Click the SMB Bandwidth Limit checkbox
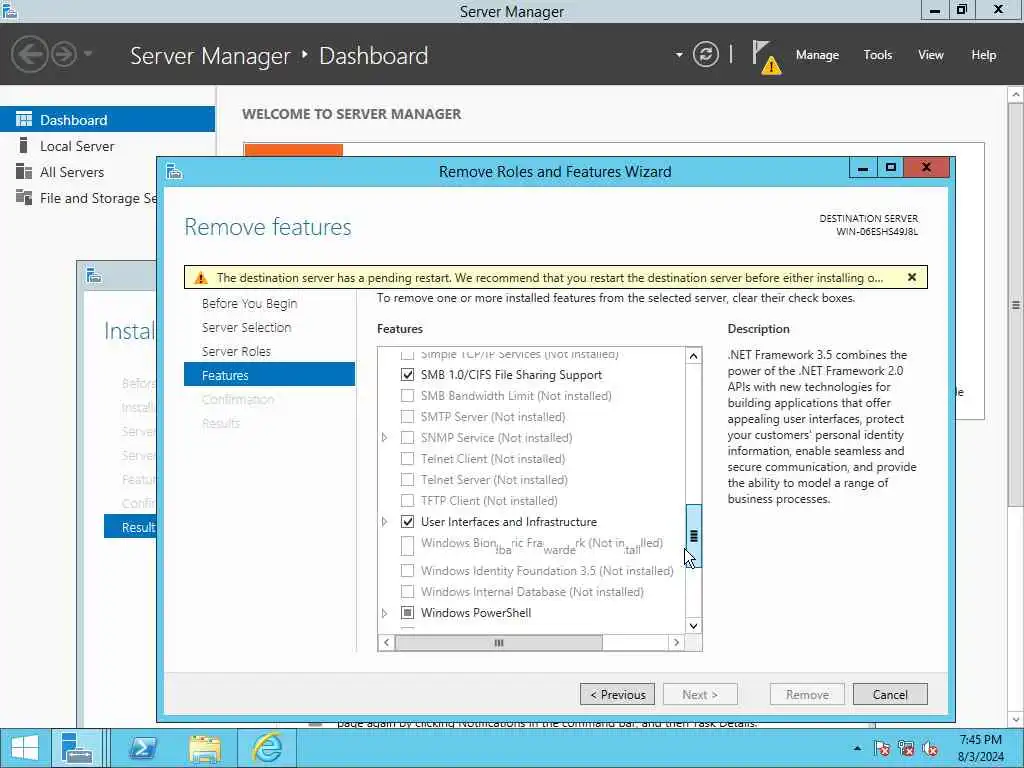The width and height of the screenshot is (1024, 768). click(x=408, y=396)
